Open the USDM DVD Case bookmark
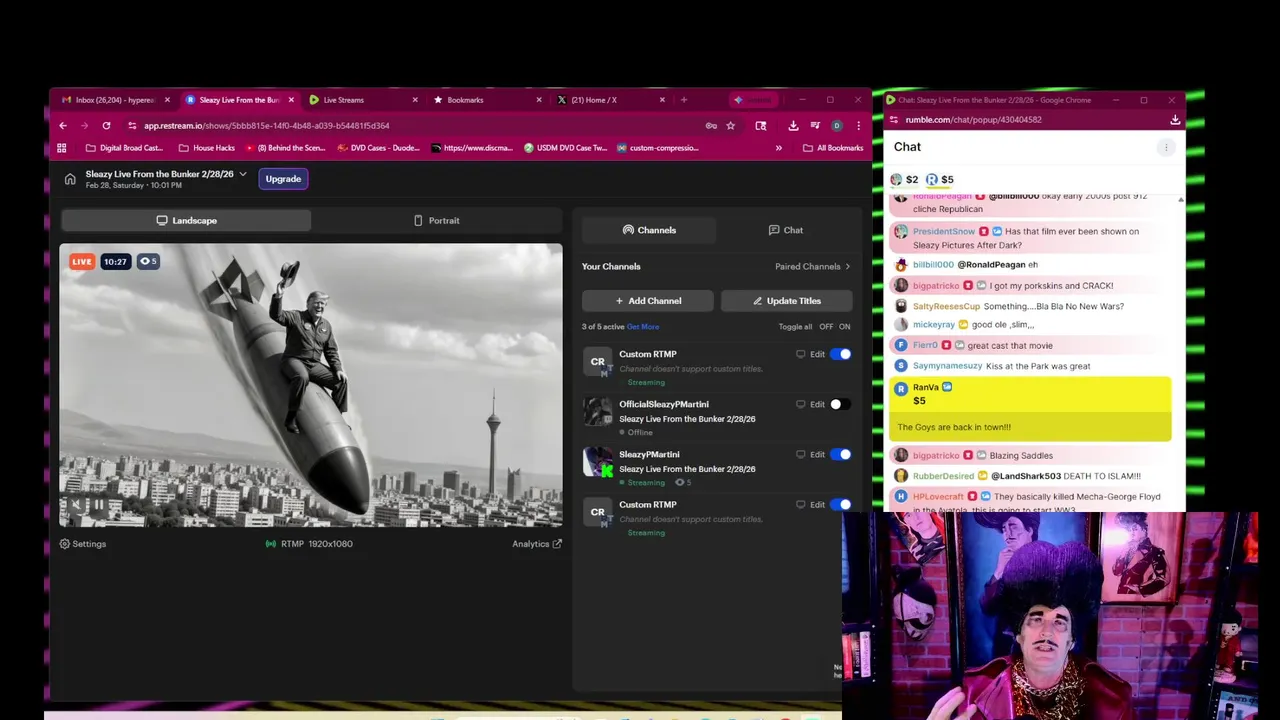This screenshot has width=1280, height=720. coord(564,148)
